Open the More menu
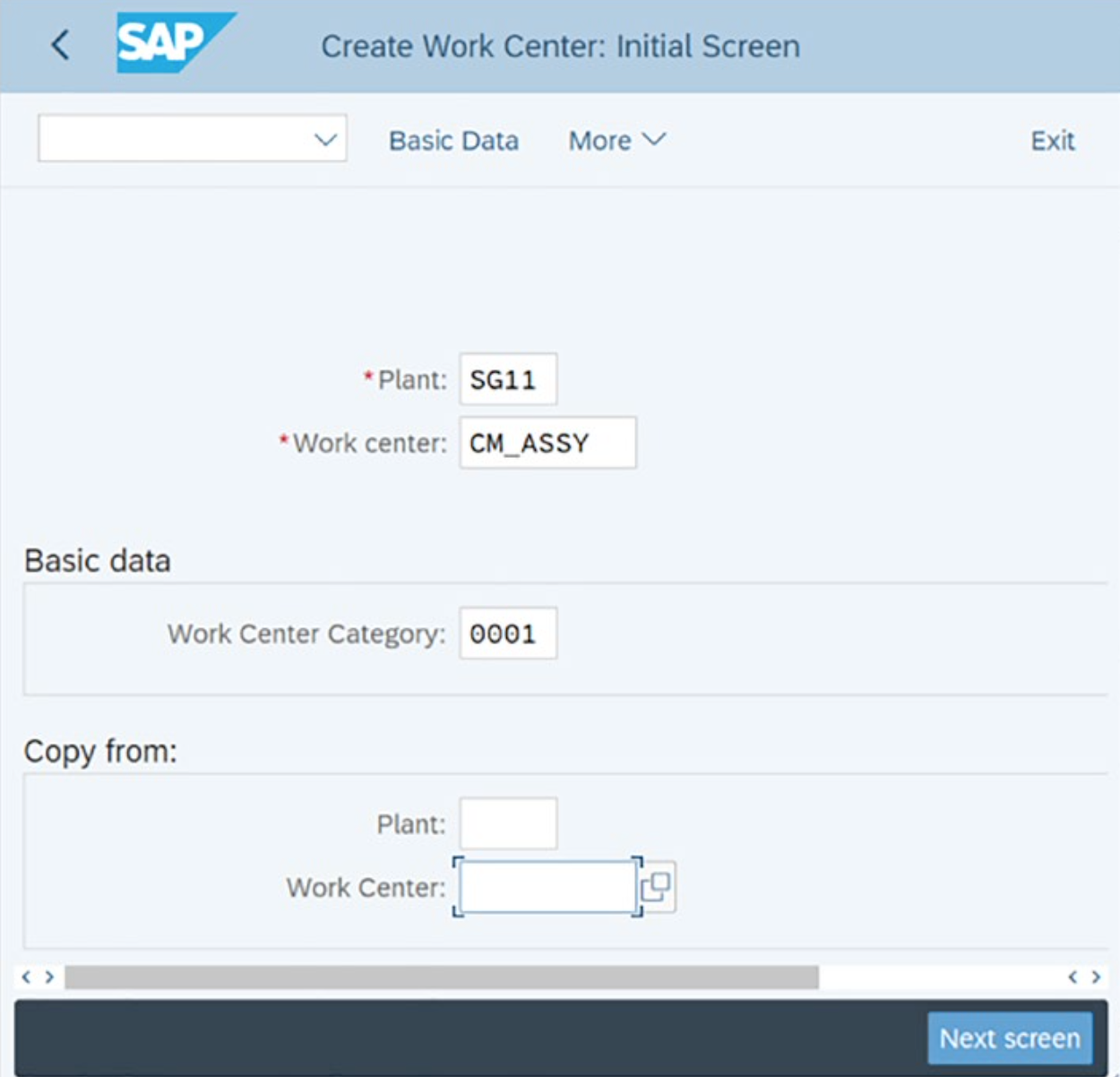Screen dimensions: 1120x1077 (x=616, y=140)
